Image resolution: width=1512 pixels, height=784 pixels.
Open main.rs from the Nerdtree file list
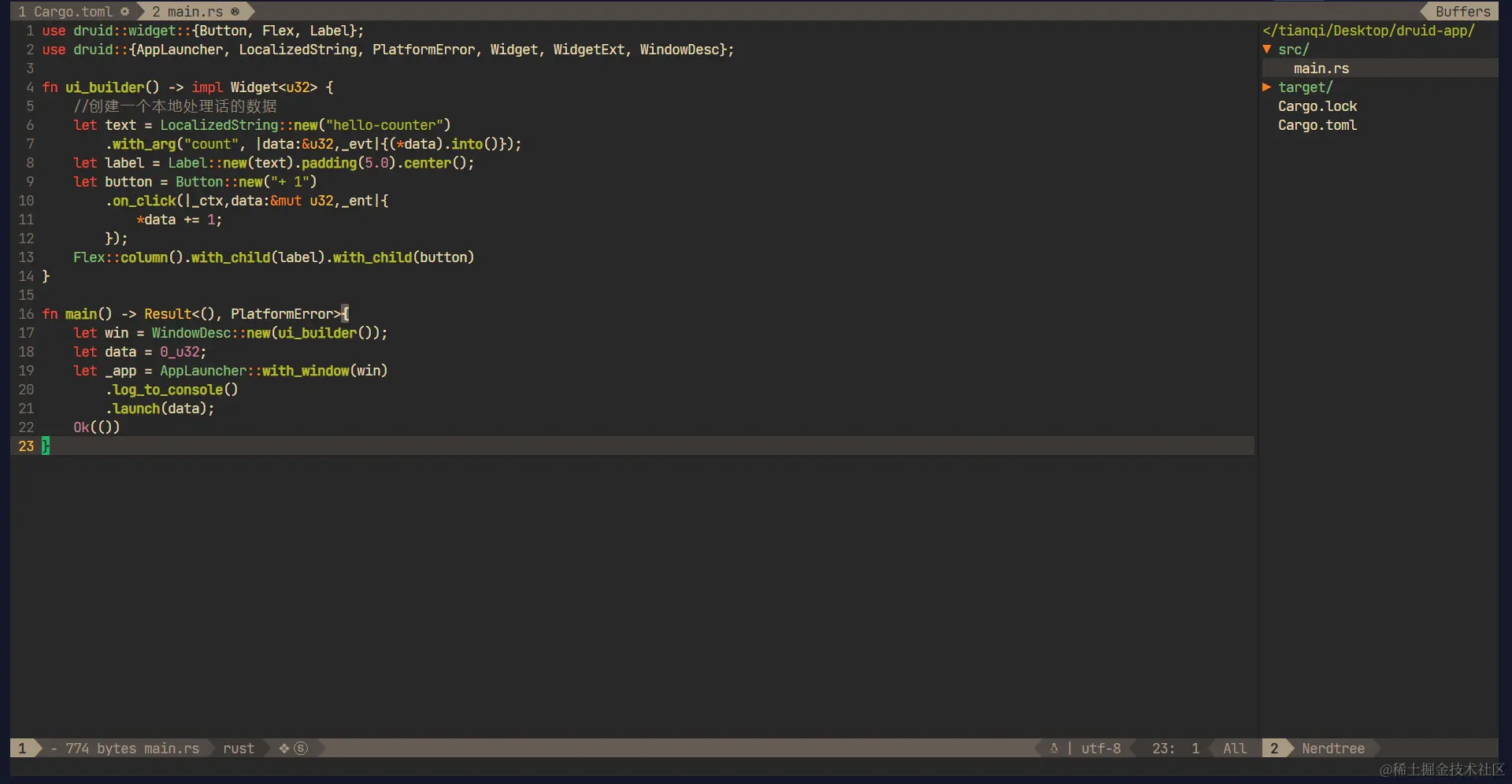point(1321,68)
